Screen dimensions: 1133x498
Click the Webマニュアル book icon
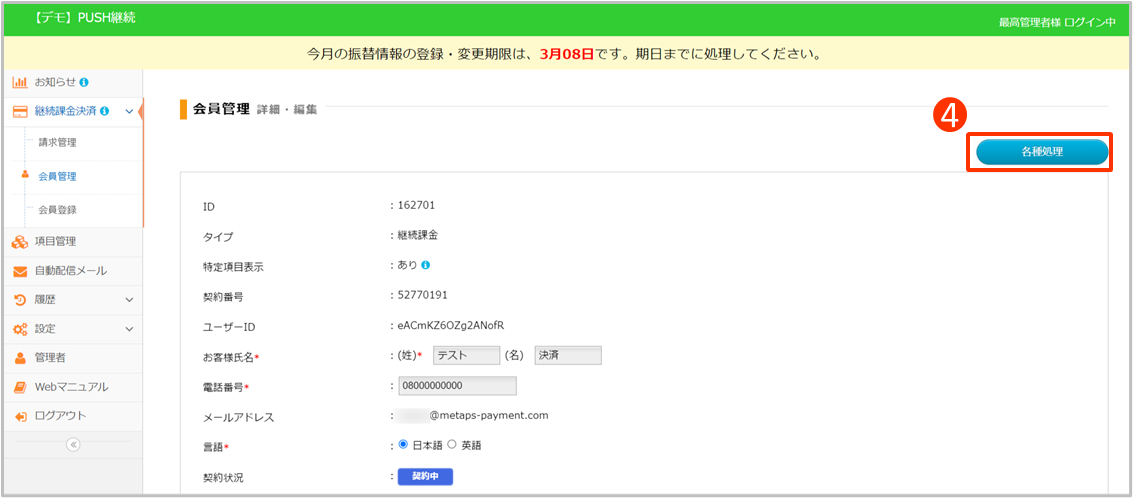20,387
